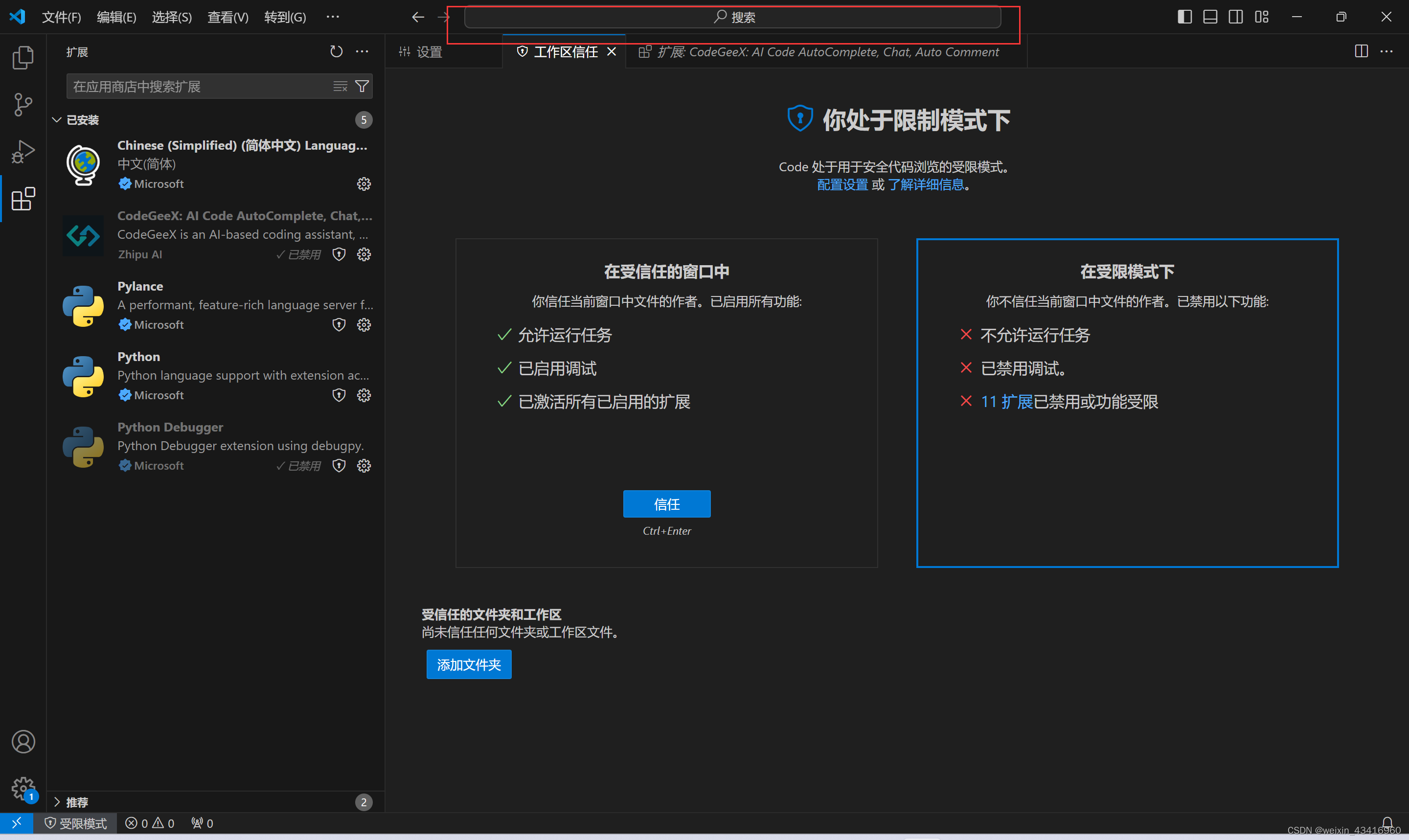Open editor more actions menu
Viewport: 1409px width, 840px height.
[1386, 51]
